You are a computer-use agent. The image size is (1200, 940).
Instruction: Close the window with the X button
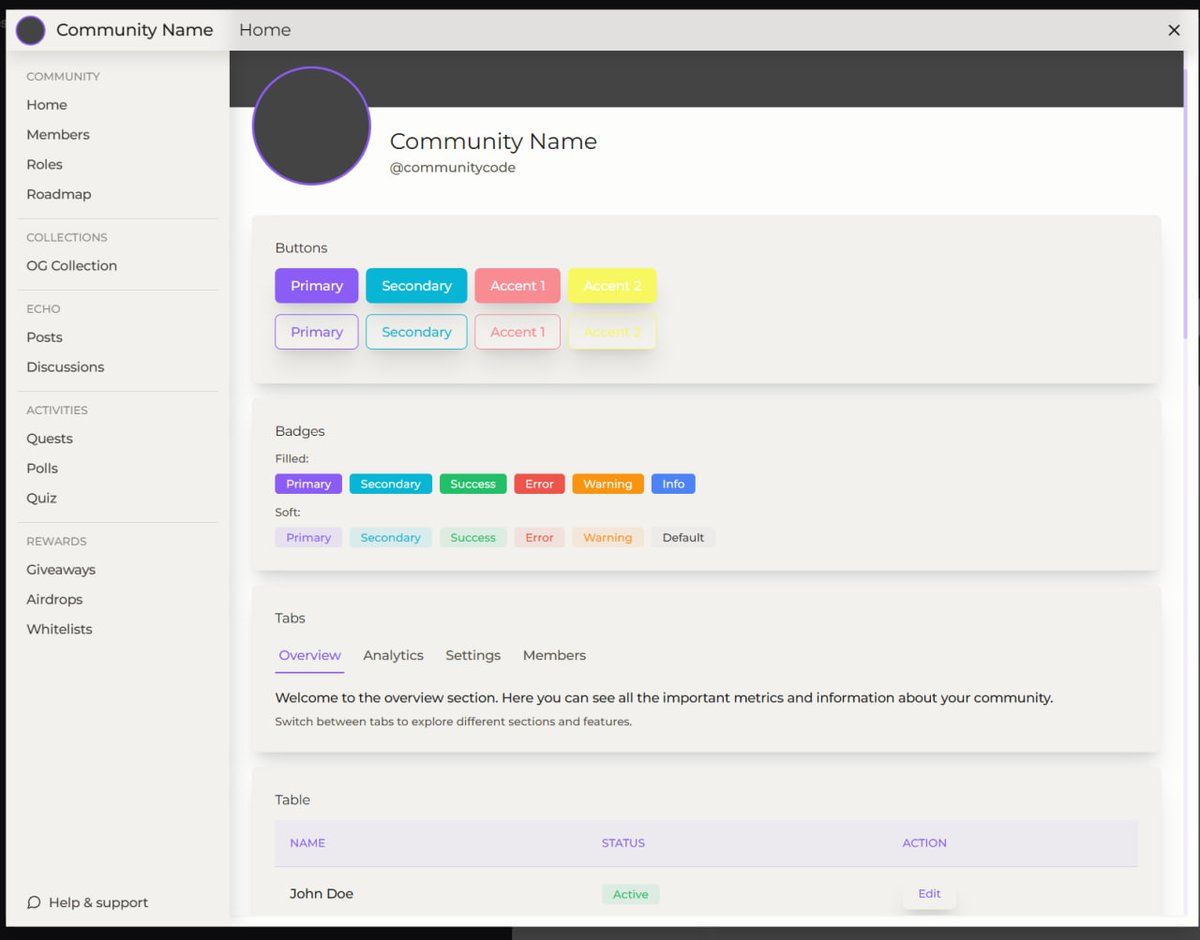pos(1174,30)
